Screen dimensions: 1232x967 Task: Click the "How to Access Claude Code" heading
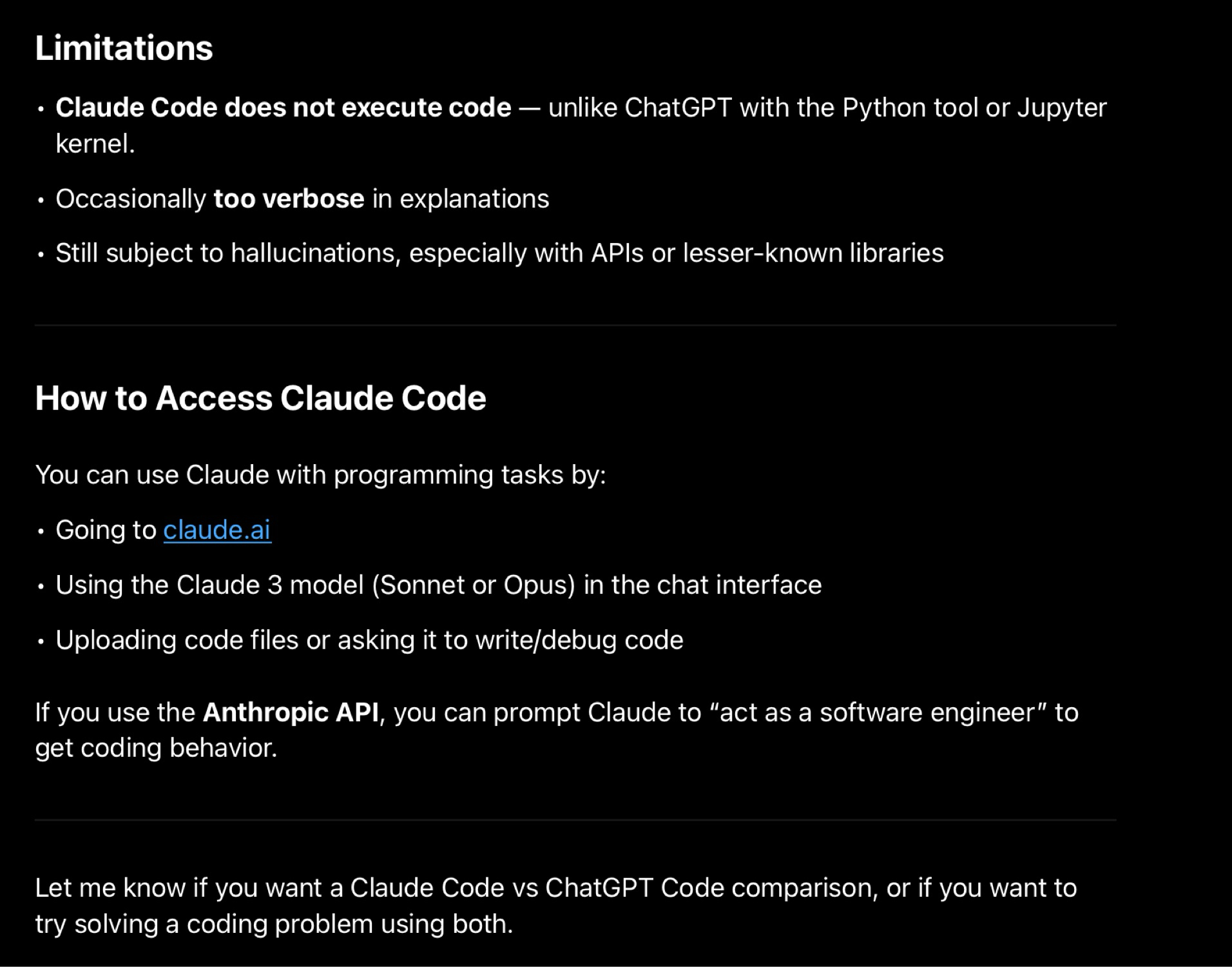click(260, 398)
